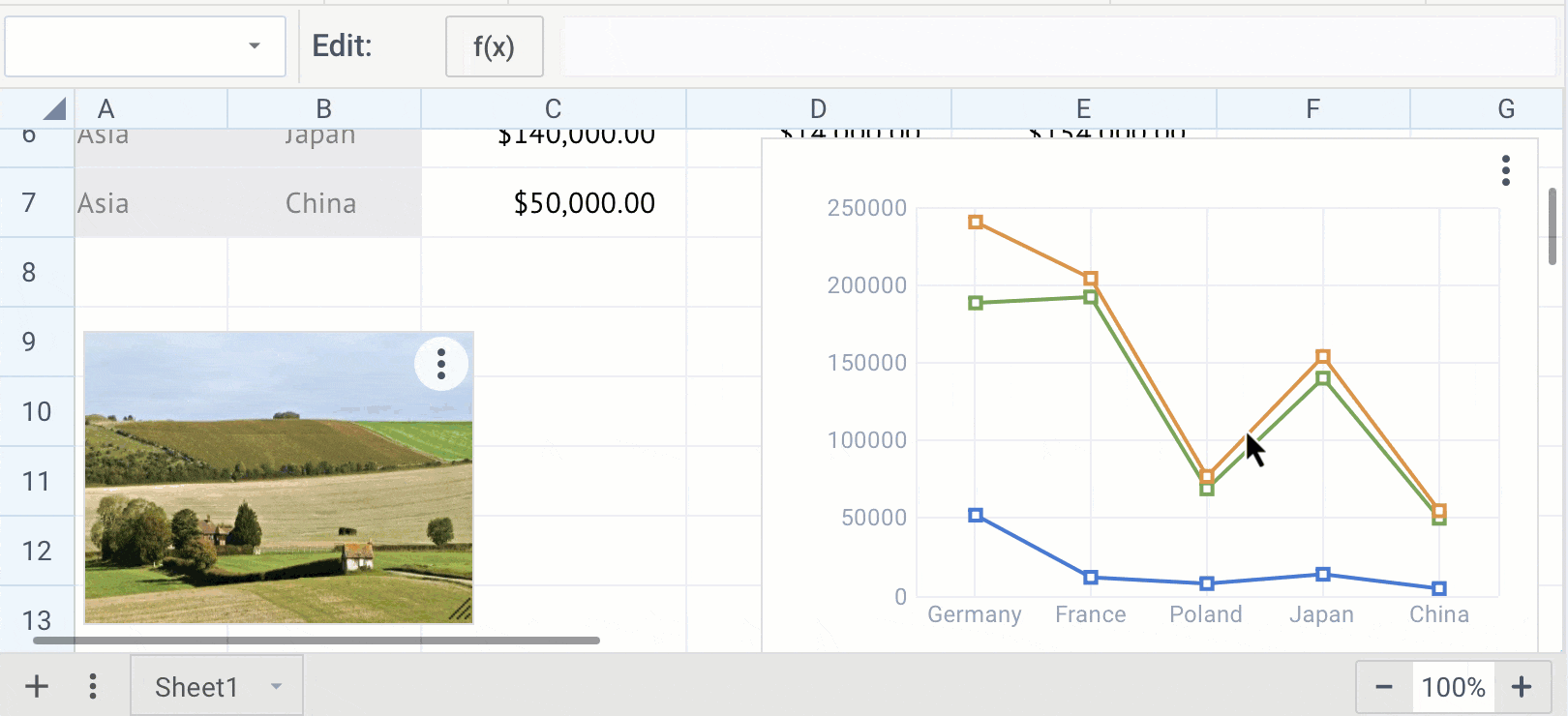
Task: Click the vertical scrollbar thumb
Action: (1553, 226)
